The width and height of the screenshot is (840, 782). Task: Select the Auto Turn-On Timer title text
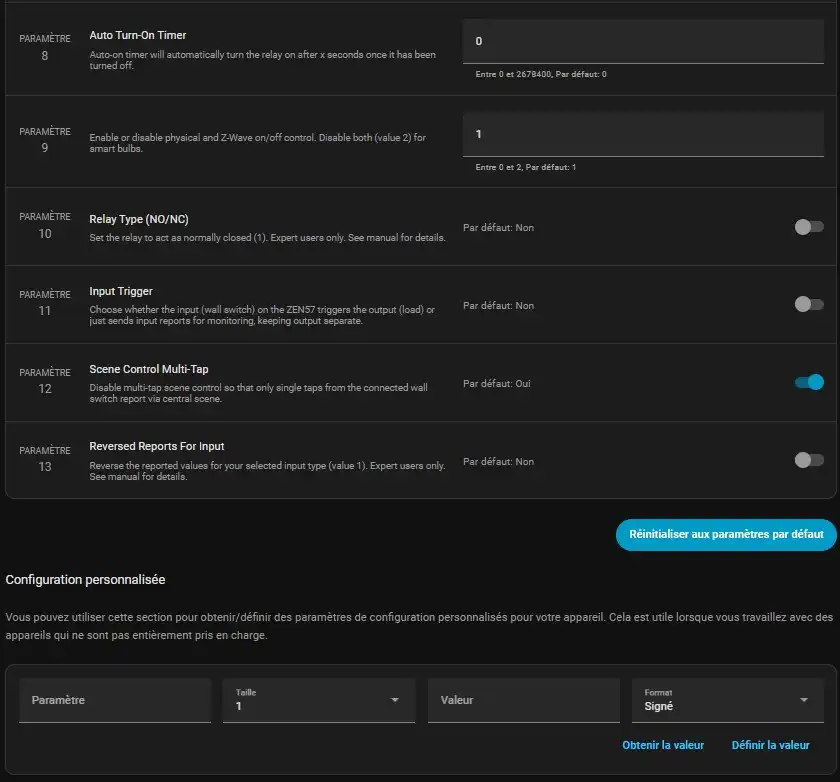(138, 35)
